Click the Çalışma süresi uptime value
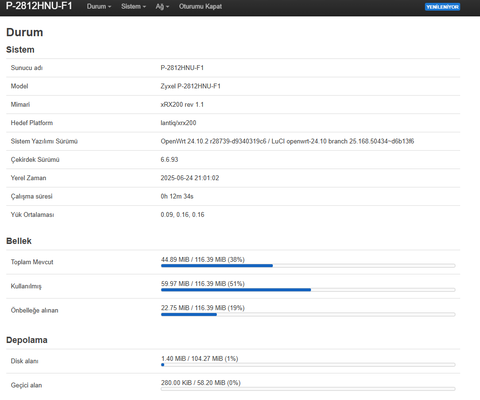The image size is (480, 400). coord(177,196)
